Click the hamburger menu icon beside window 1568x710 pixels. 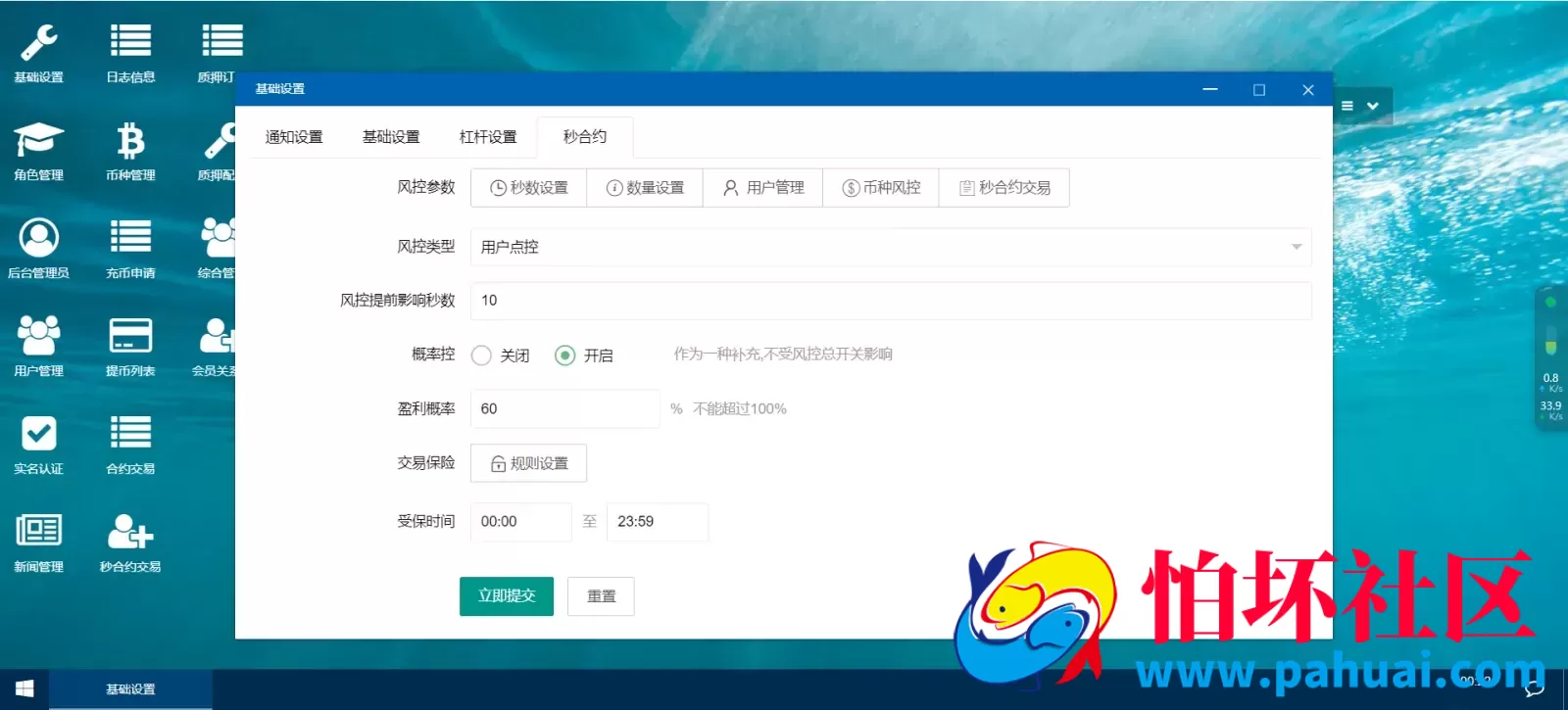pyautogui.click(x=1347, y=106)
